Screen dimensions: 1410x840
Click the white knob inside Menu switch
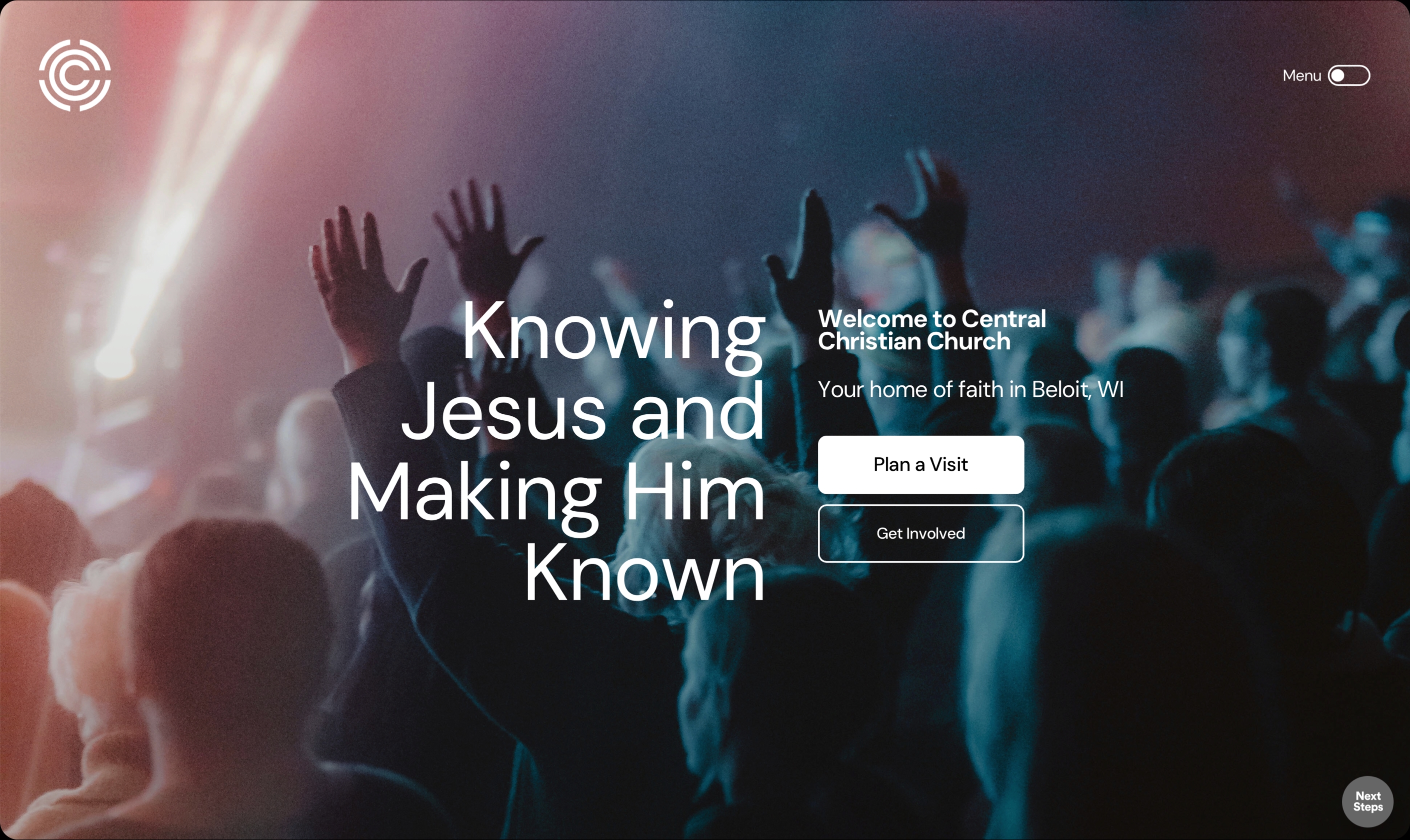(1338, 75)
